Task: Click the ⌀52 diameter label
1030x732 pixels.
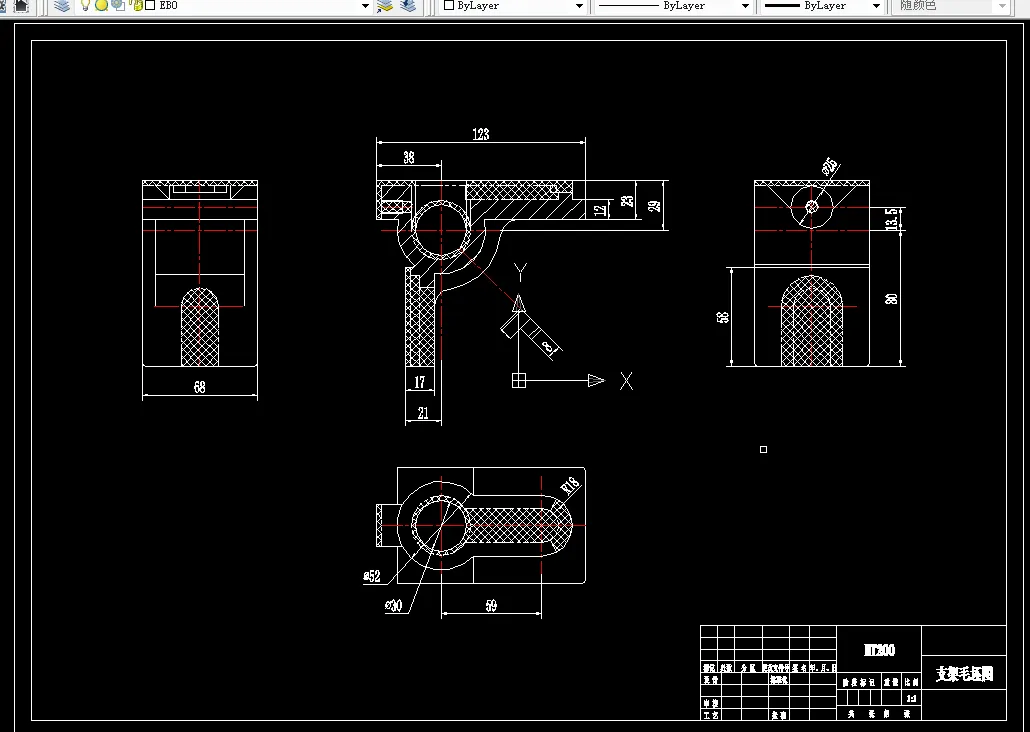Action: click(372, 576)
